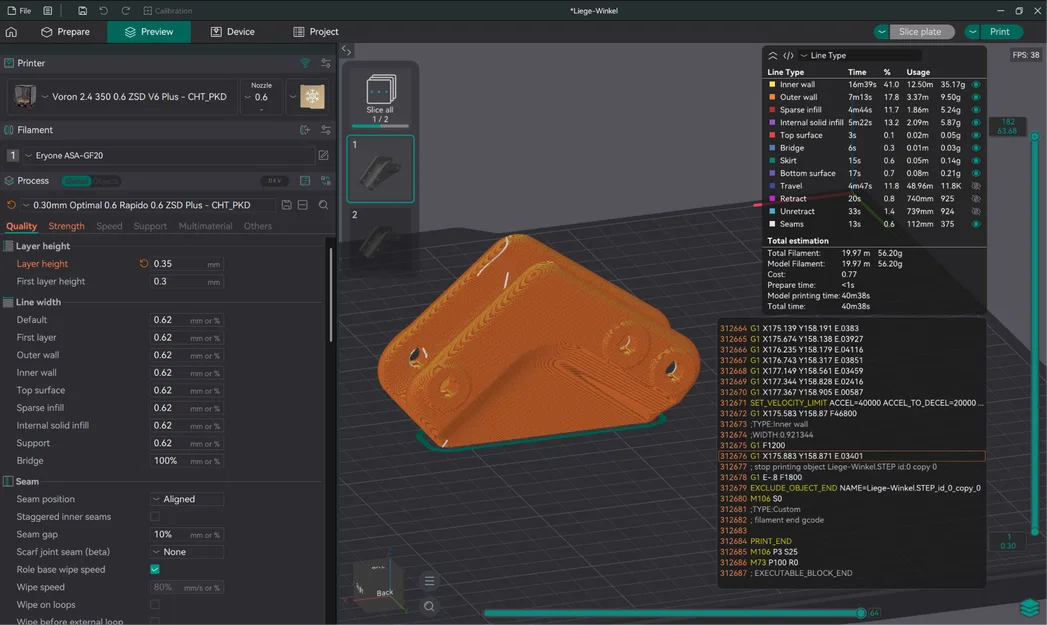Click the cool plate bed type icon
This screenshot has height=625, width=1047.
[312, 96]
